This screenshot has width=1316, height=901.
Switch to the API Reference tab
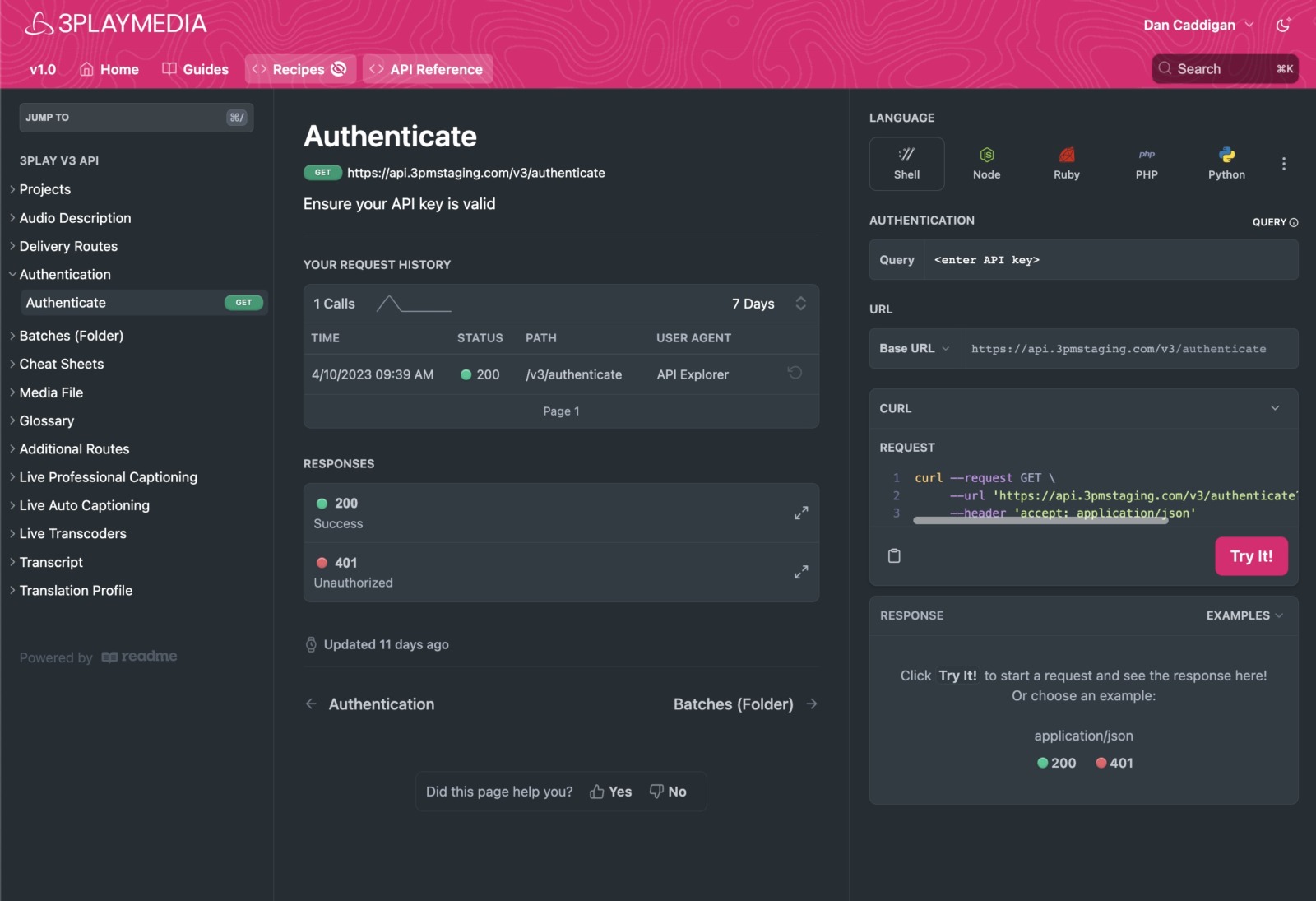pyautogui.click(x=427, y=69)
